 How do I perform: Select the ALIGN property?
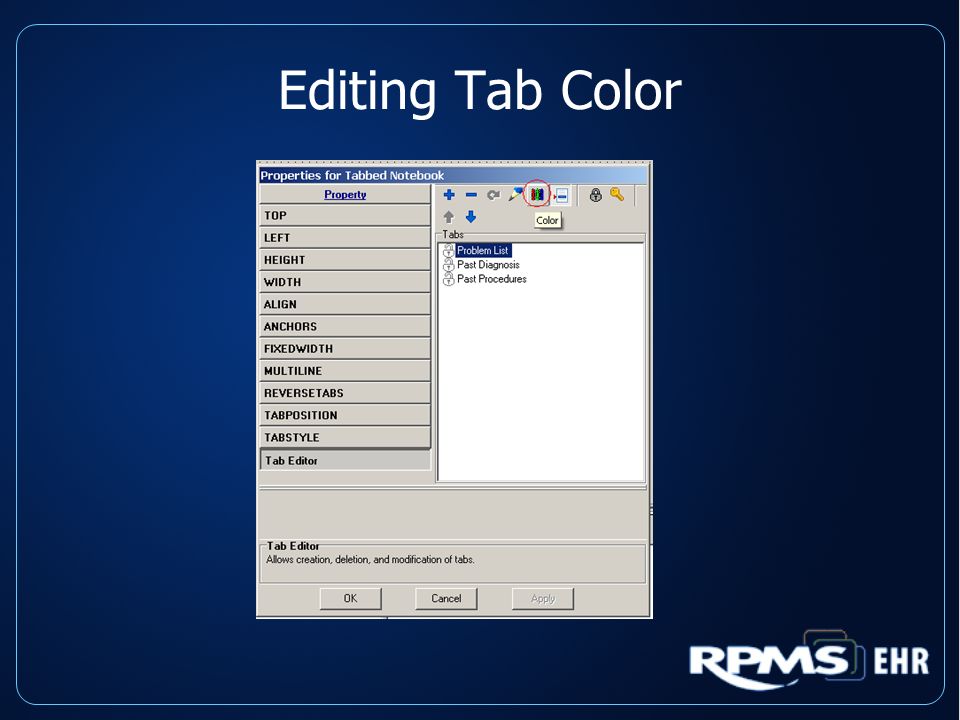(345, 304)
